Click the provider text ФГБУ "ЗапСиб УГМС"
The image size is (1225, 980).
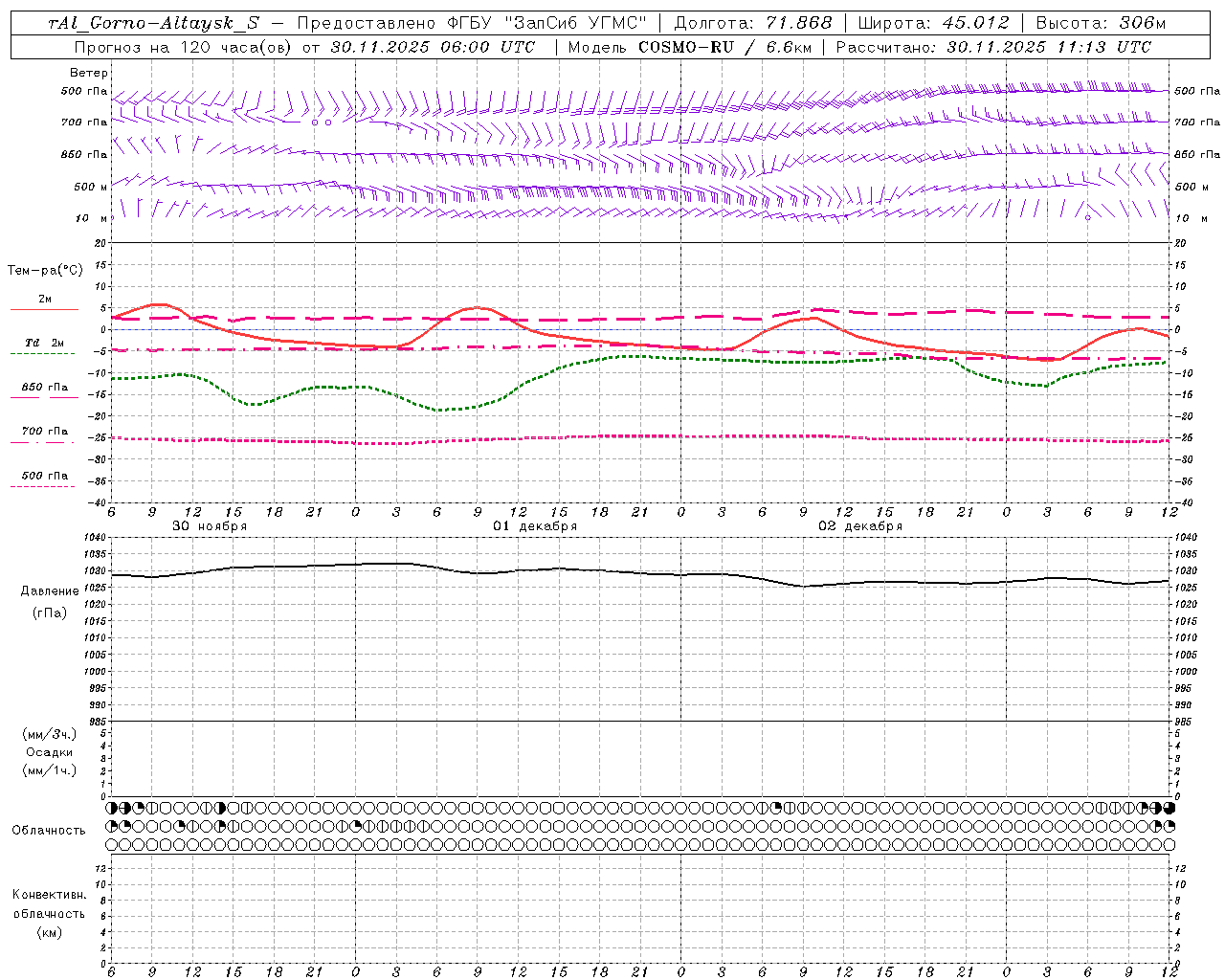[547, 23]
